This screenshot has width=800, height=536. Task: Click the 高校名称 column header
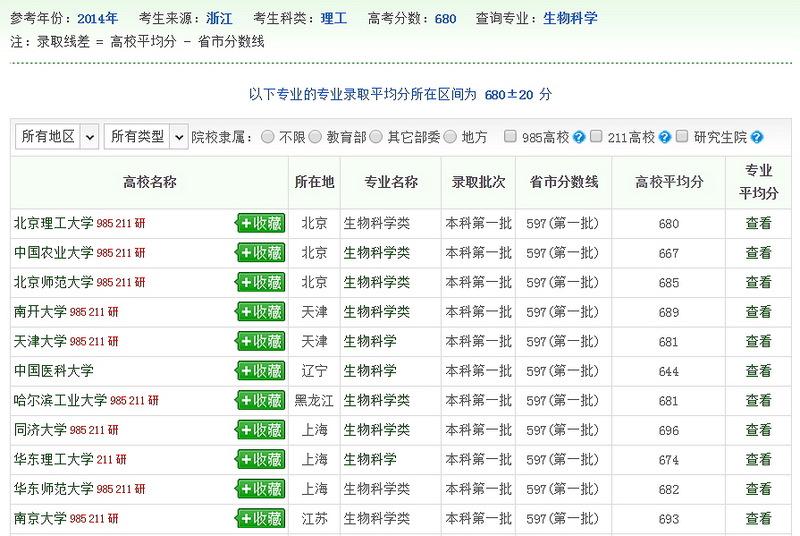point(149,182)
